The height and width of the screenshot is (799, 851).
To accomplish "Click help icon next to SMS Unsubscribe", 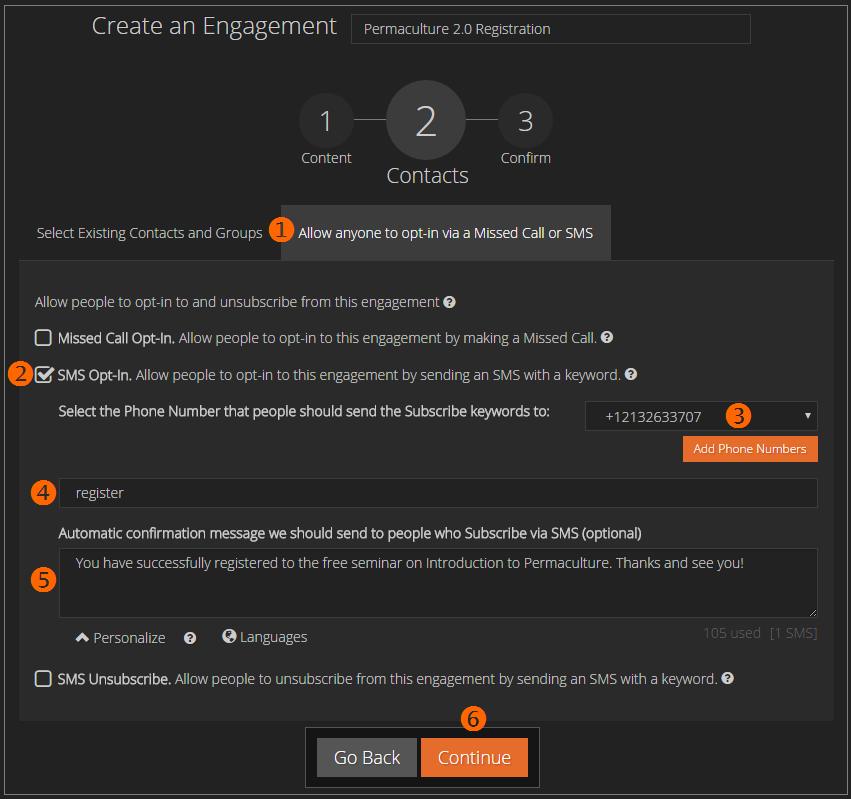I will pyautogui.click(x=728, y=679).
